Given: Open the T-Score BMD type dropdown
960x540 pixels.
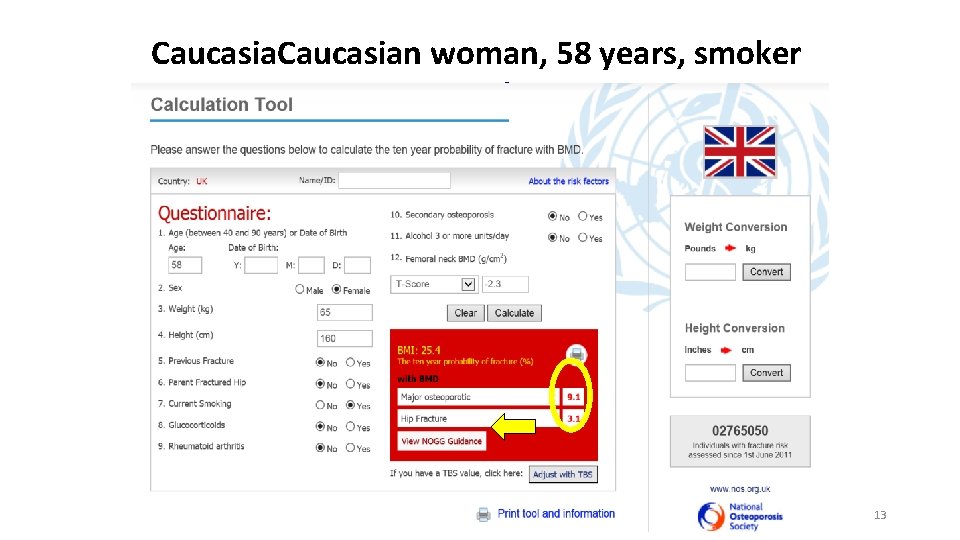Looking at the screenshot, I should pyautogui.click(x=433, y=284).
